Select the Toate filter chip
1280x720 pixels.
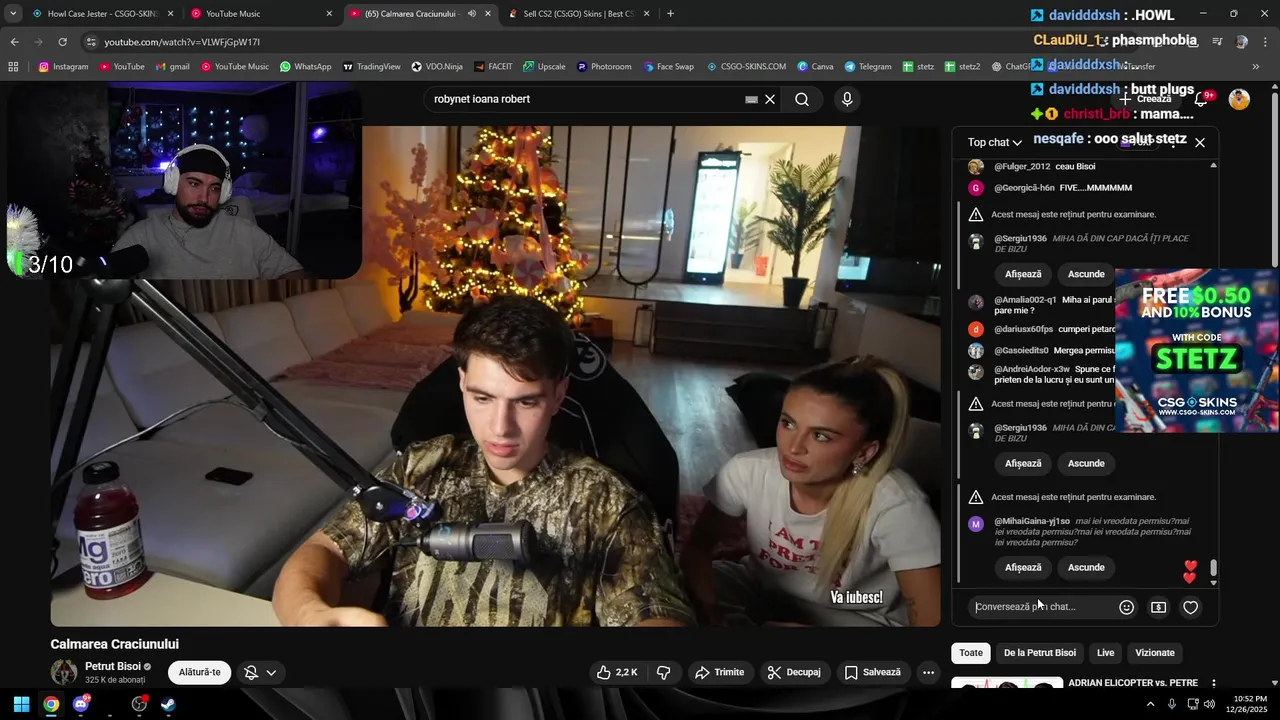point(971,653)
